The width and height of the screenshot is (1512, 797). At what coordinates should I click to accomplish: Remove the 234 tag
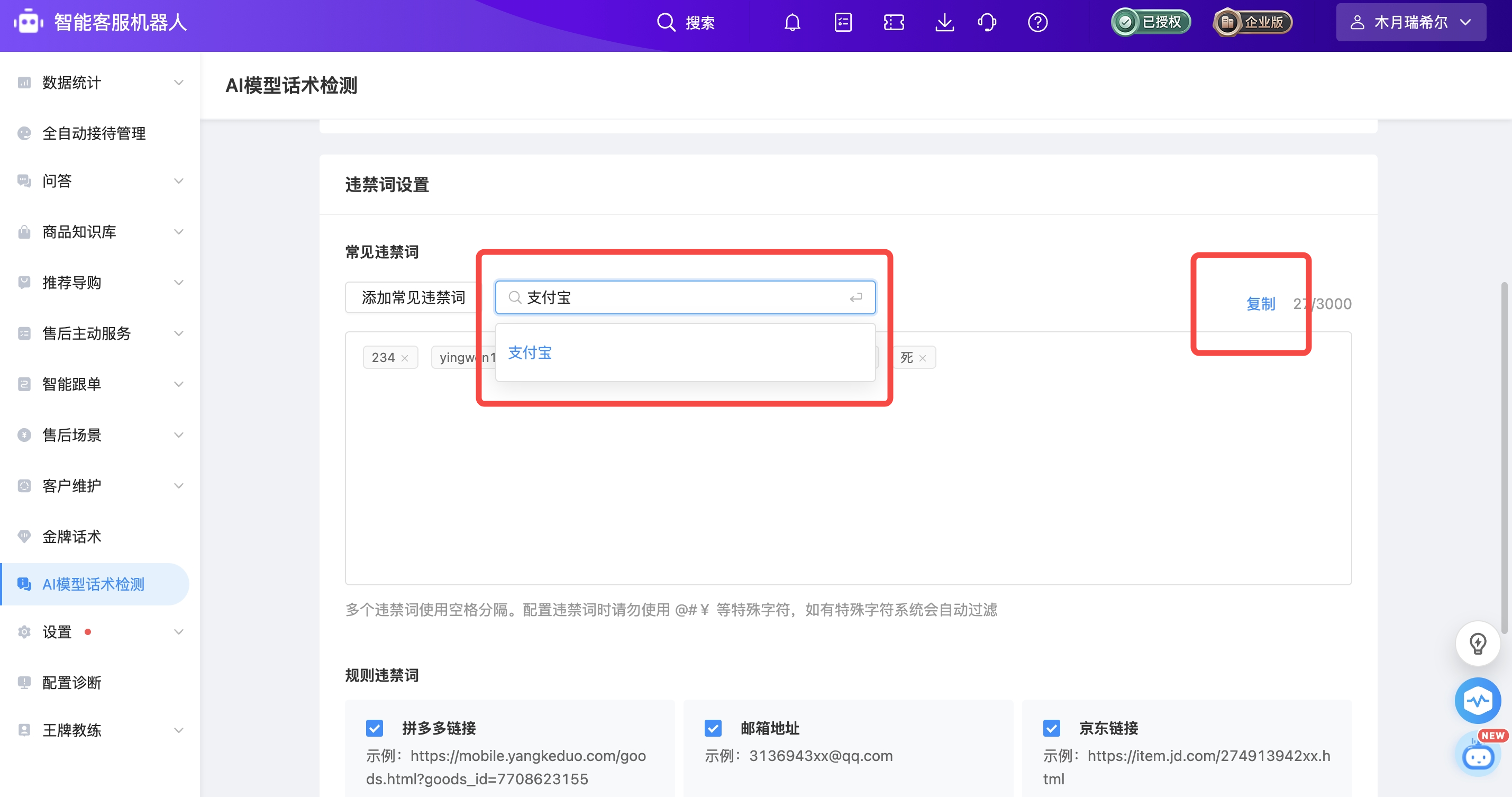tap(404, 358)
